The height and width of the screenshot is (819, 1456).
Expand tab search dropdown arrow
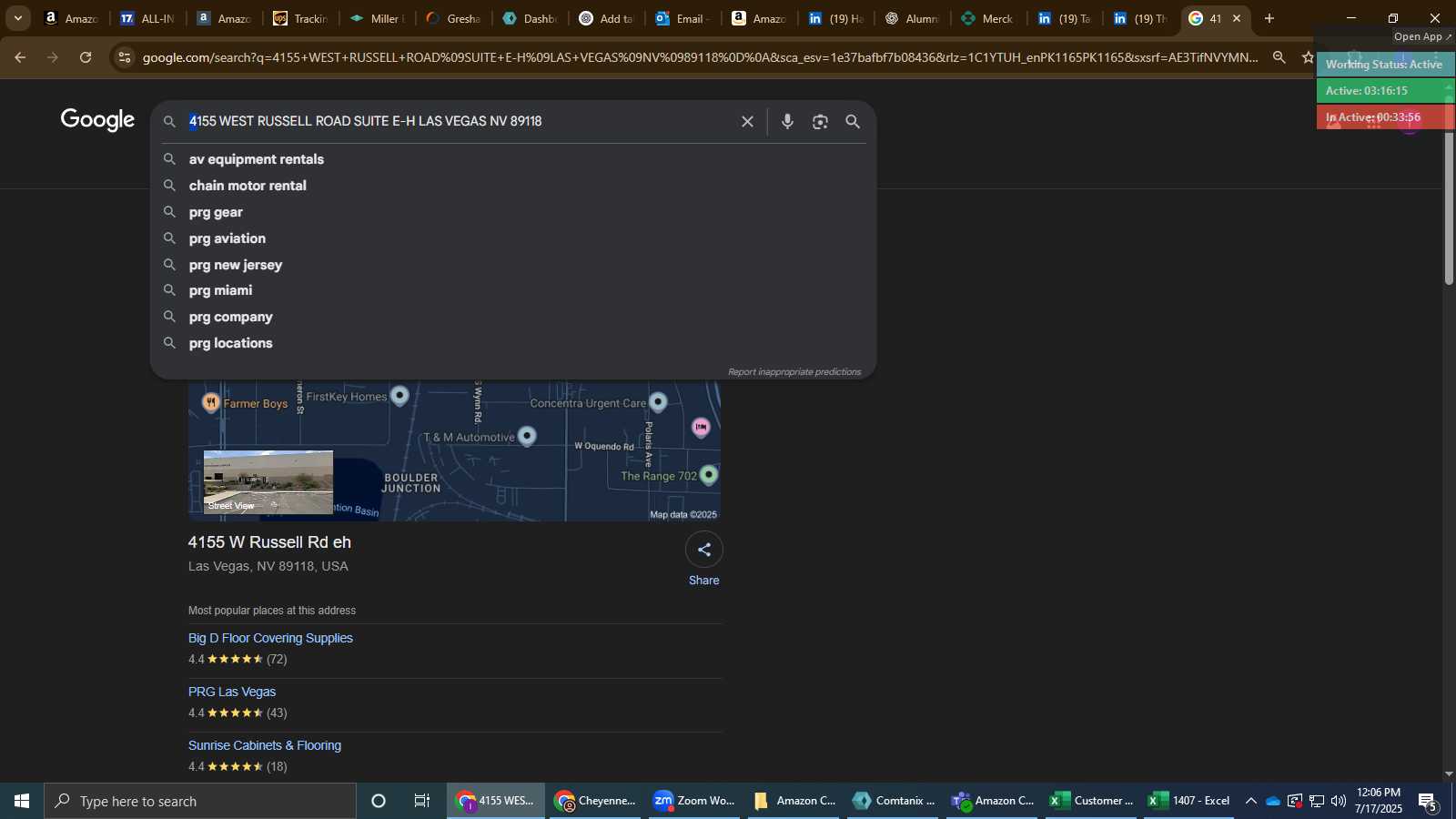(17, 18)
